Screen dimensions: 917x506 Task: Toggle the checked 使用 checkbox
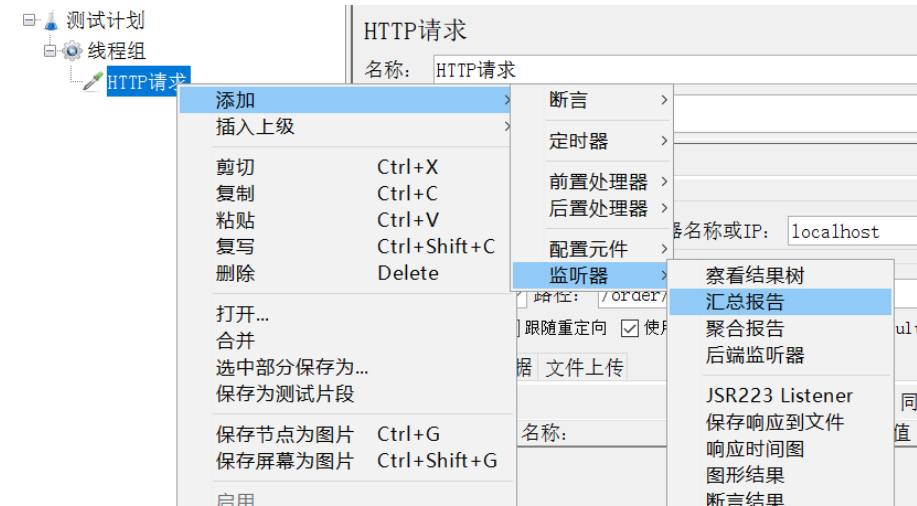[630, 328]
